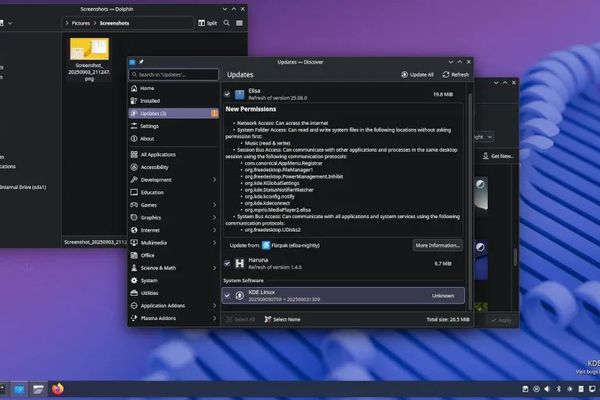Switch to Discover from the taskbar
This screenshot has width=600, height=400.
pos(19,389)
